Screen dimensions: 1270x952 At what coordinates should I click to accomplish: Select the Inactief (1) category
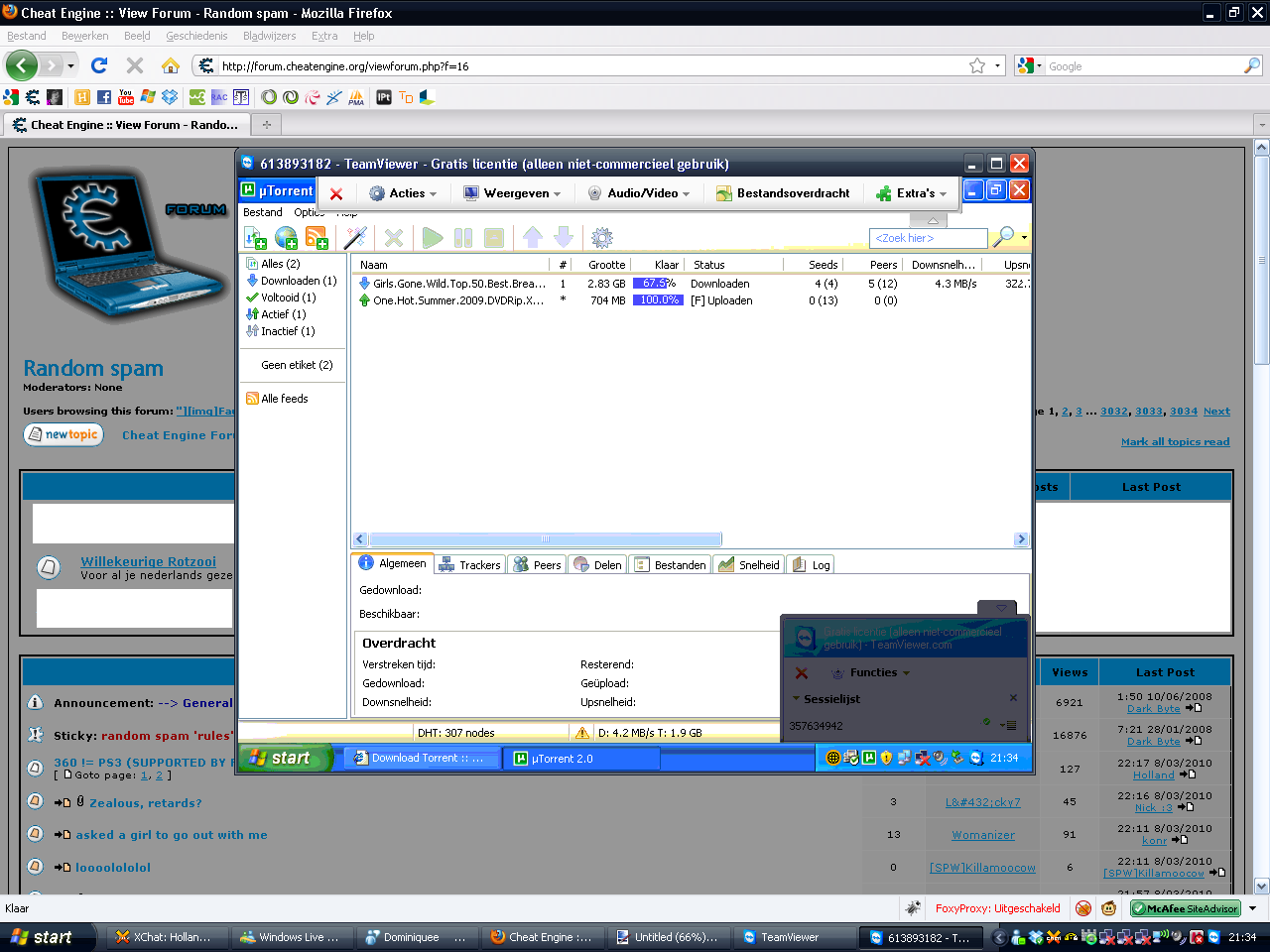click(281, 331)
